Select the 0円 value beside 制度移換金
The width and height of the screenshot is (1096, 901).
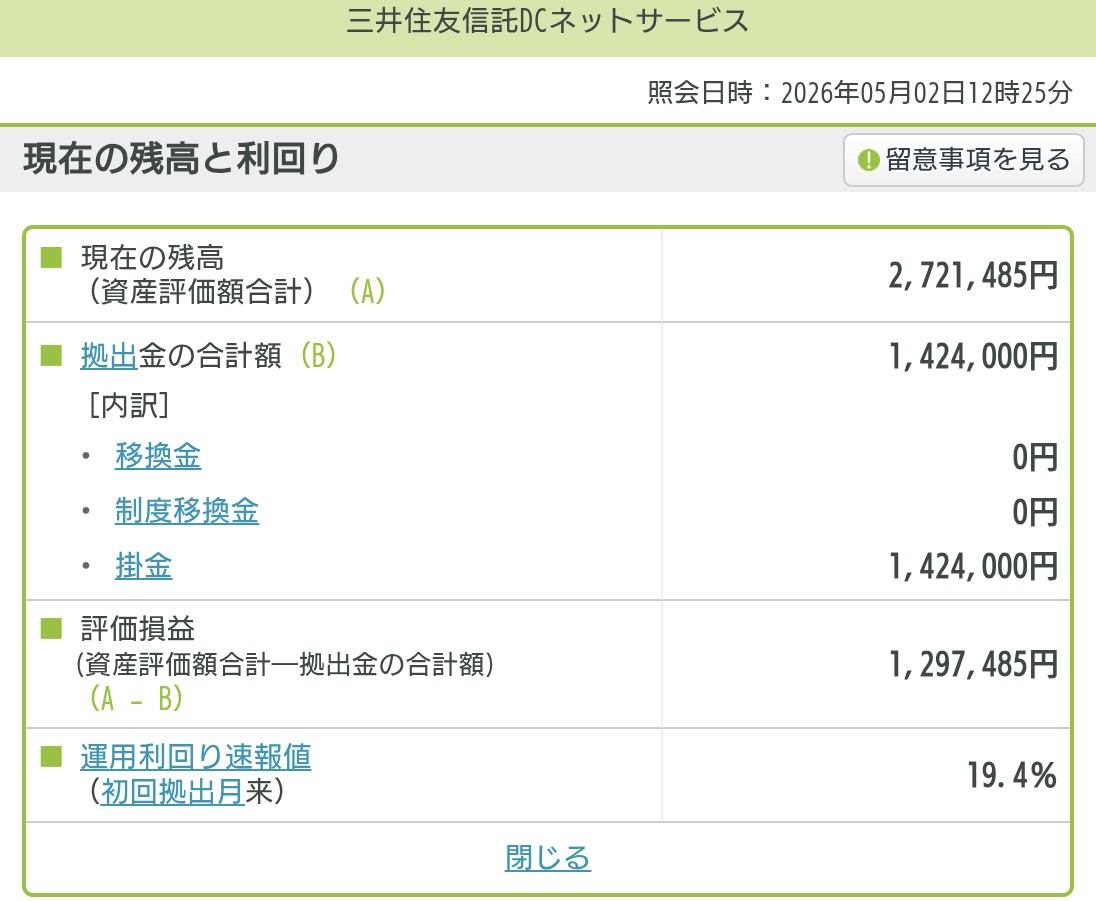1035,512
